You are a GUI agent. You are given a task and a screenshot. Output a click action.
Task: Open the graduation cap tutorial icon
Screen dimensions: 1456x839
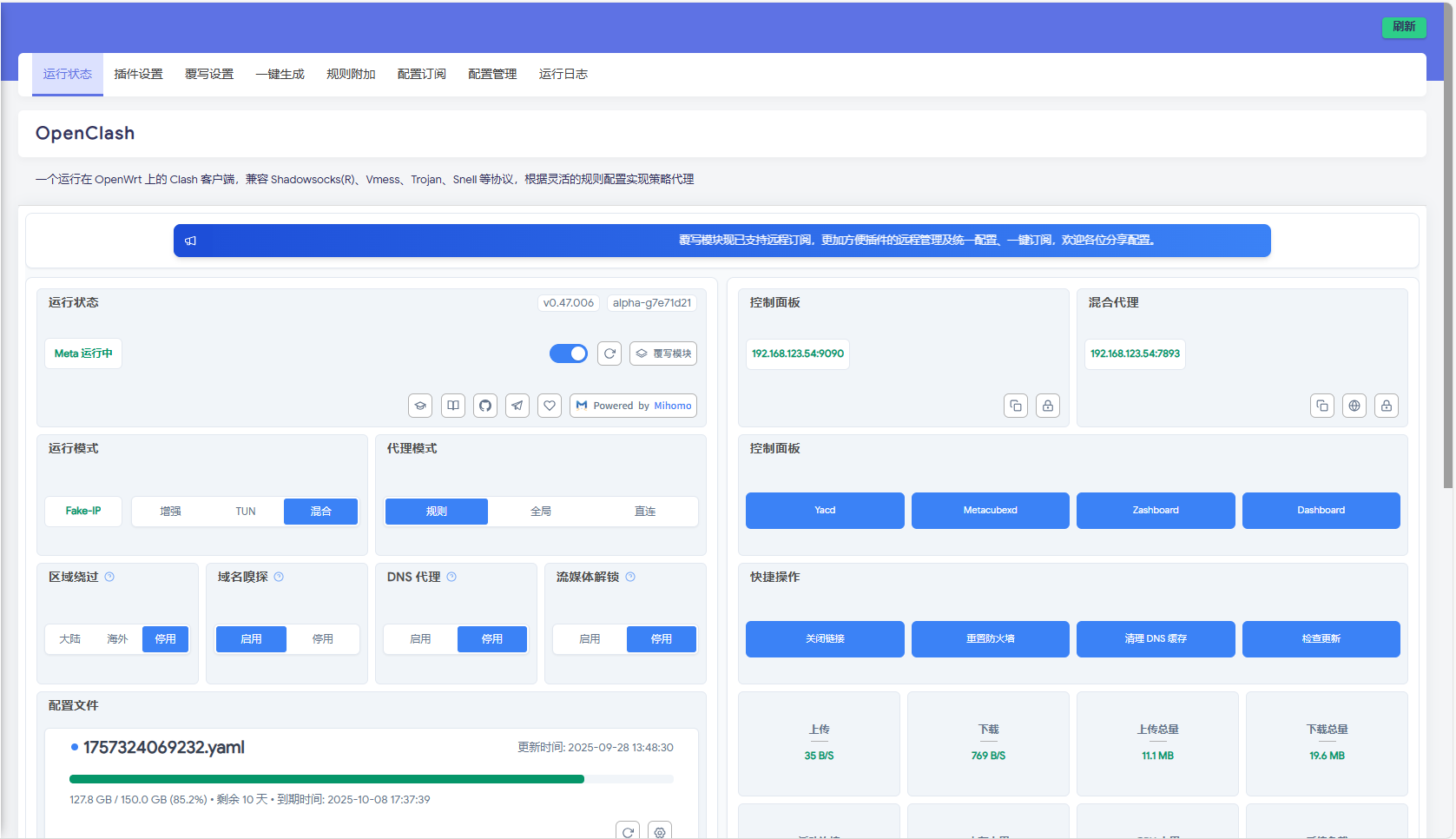(420, 406)
